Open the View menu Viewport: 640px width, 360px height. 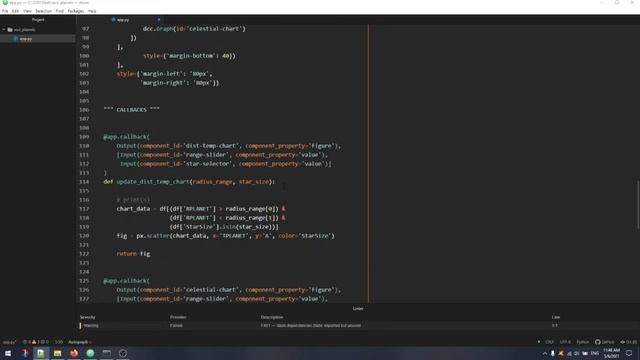(27, 11)
